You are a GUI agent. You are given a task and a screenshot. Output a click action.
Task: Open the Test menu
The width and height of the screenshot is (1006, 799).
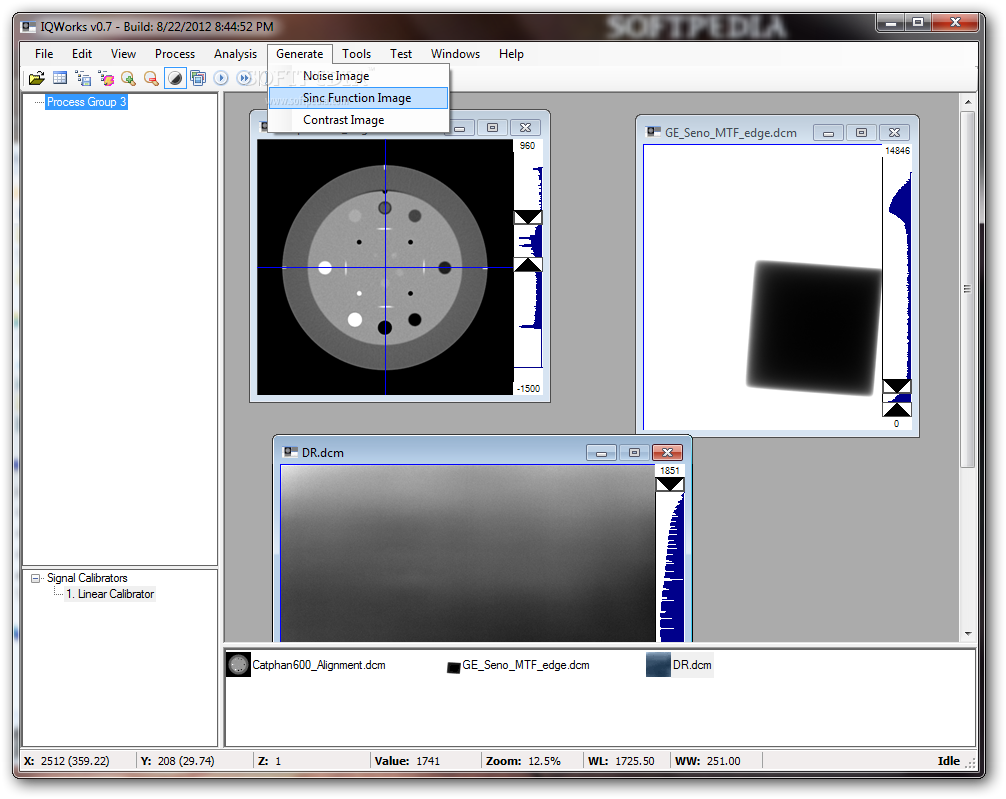point(401,54)
